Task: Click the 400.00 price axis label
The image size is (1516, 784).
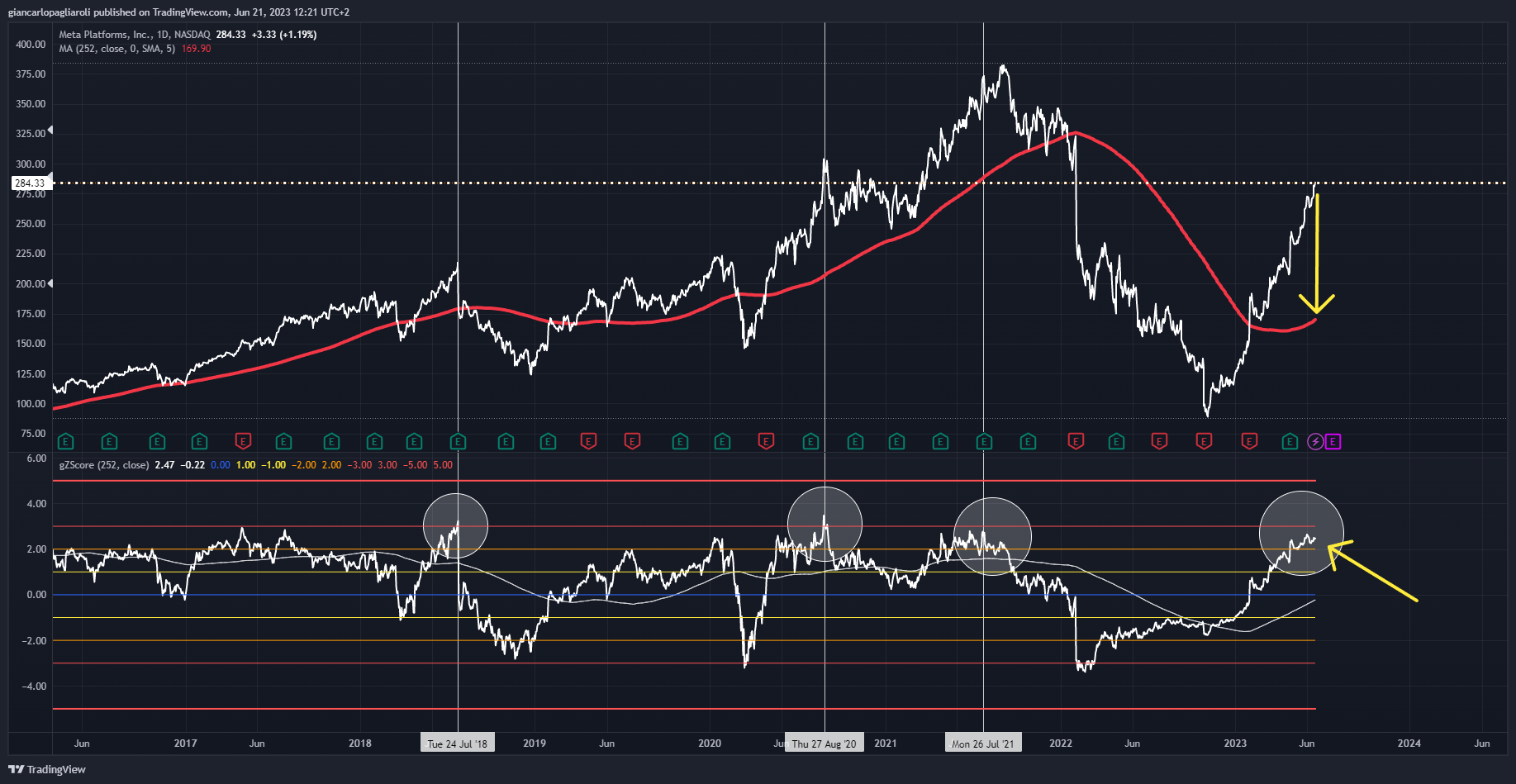Action: [x=31, y=45]
